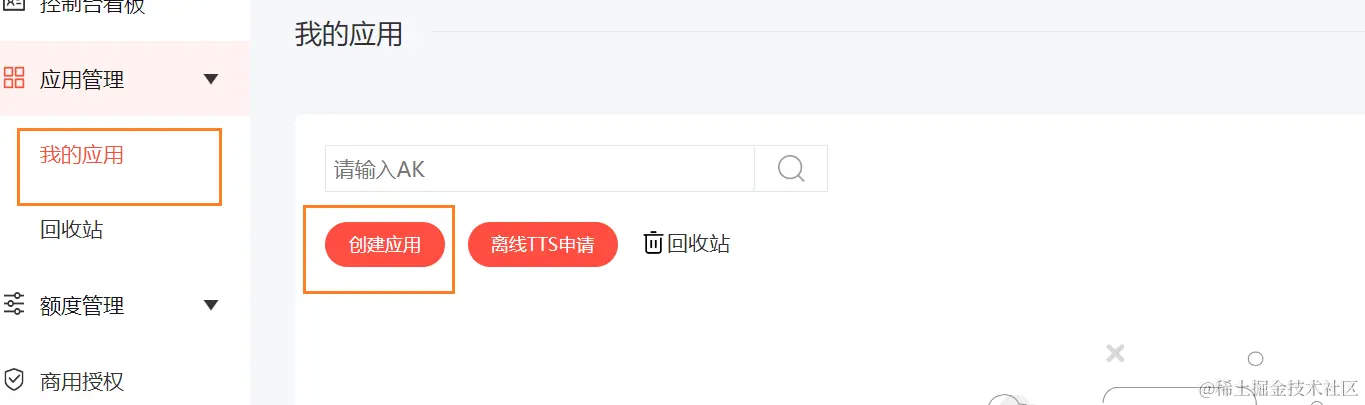
Task: Expand 额度管理 with its arrow
Action: pyautogui.click(x=210, y=305)
